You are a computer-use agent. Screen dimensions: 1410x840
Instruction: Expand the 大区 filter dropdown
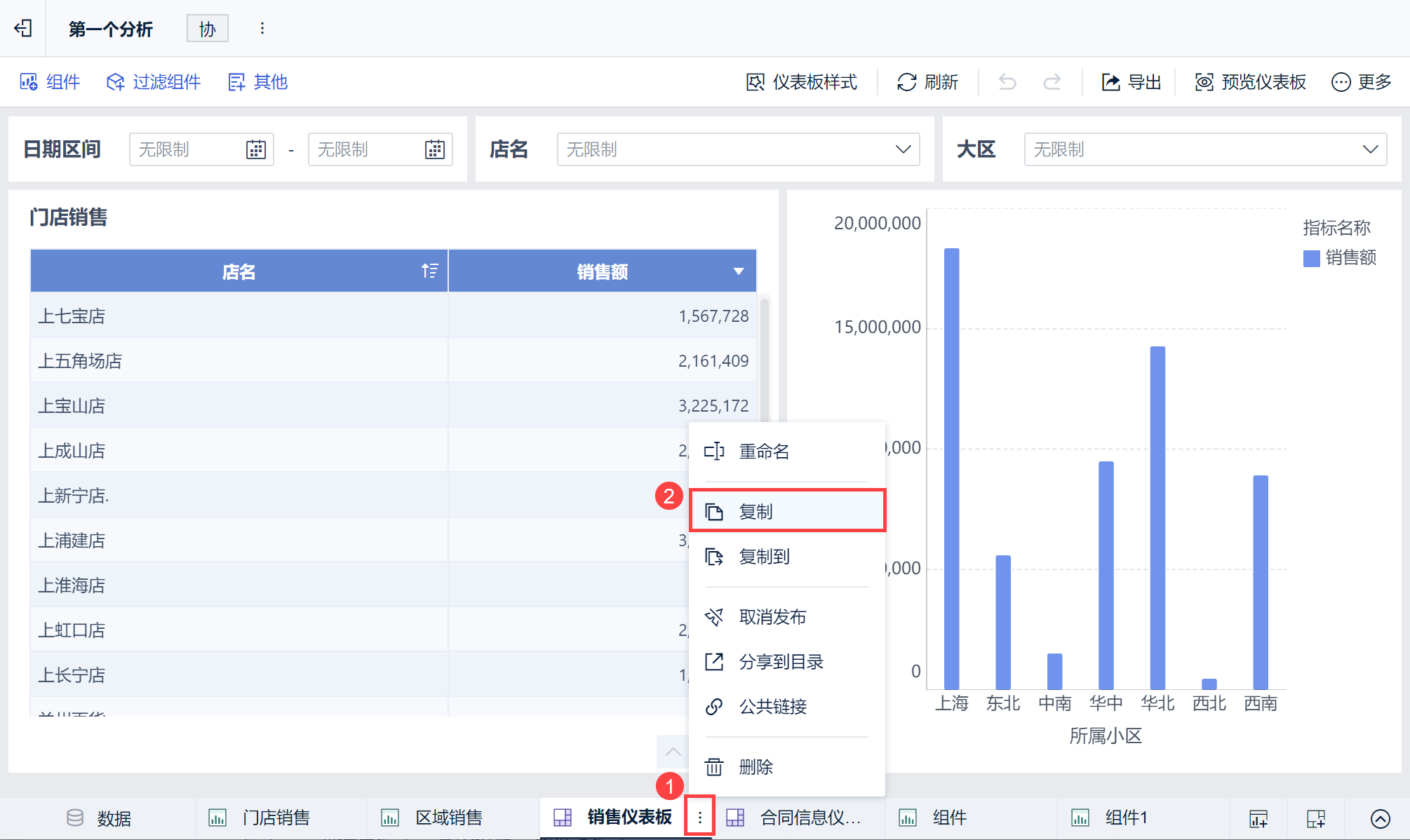[1370, 149]
